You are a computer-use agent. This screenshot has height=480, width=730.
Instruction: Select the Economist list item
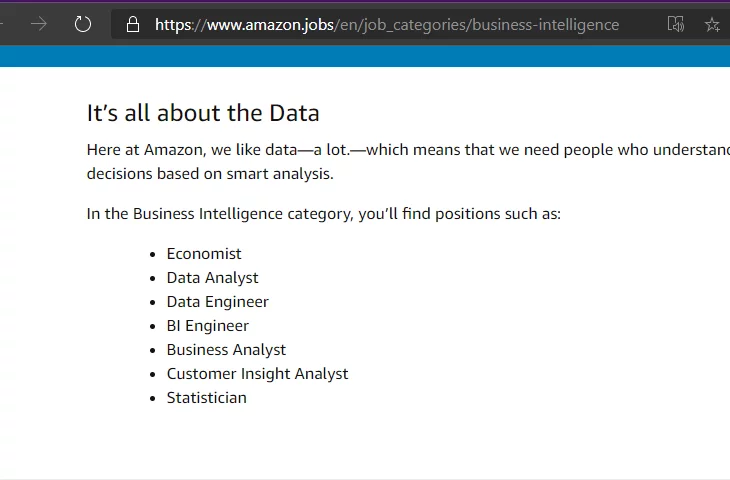pos(204,254)
